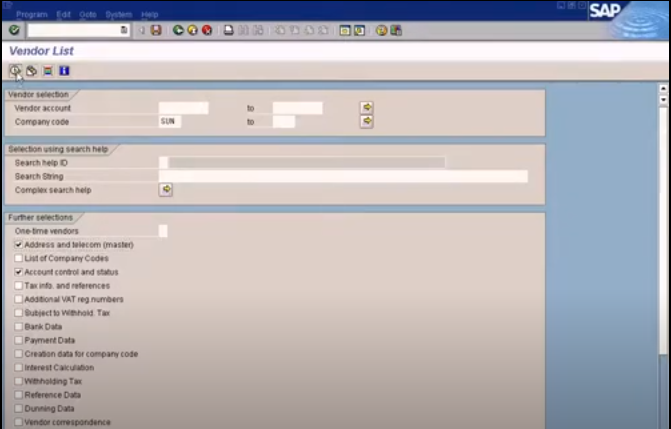
Task: Click the Complex search help arrow button
Action: [166, 189]
